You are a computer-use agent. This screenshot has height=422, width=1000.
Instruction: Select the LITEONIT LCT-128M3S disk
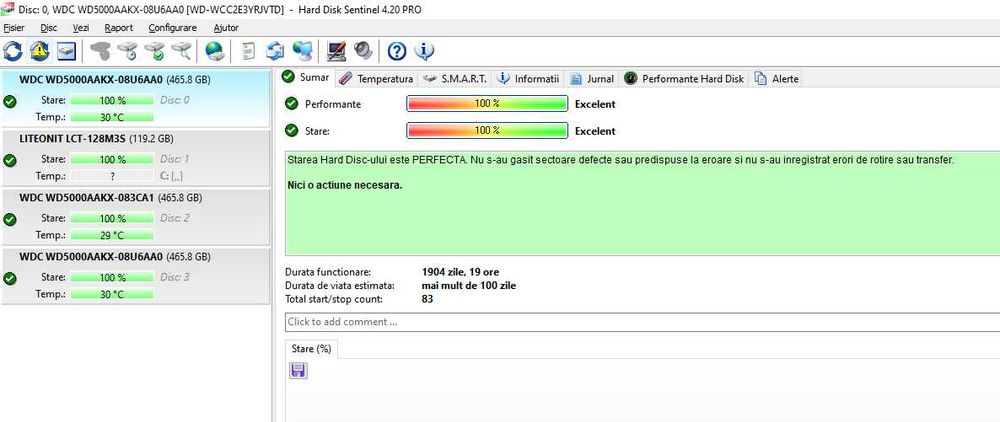(136, 158)
